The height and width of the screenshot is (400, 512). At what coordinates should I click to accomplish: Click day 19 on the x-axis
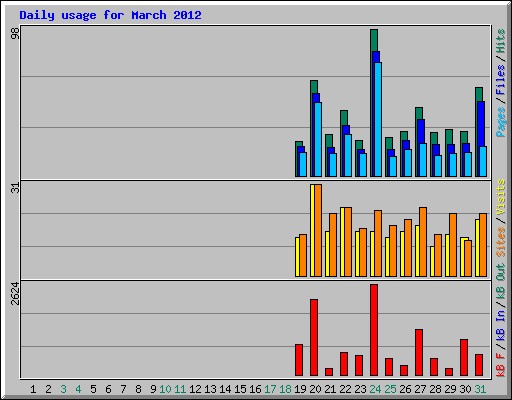pos(300,389)
